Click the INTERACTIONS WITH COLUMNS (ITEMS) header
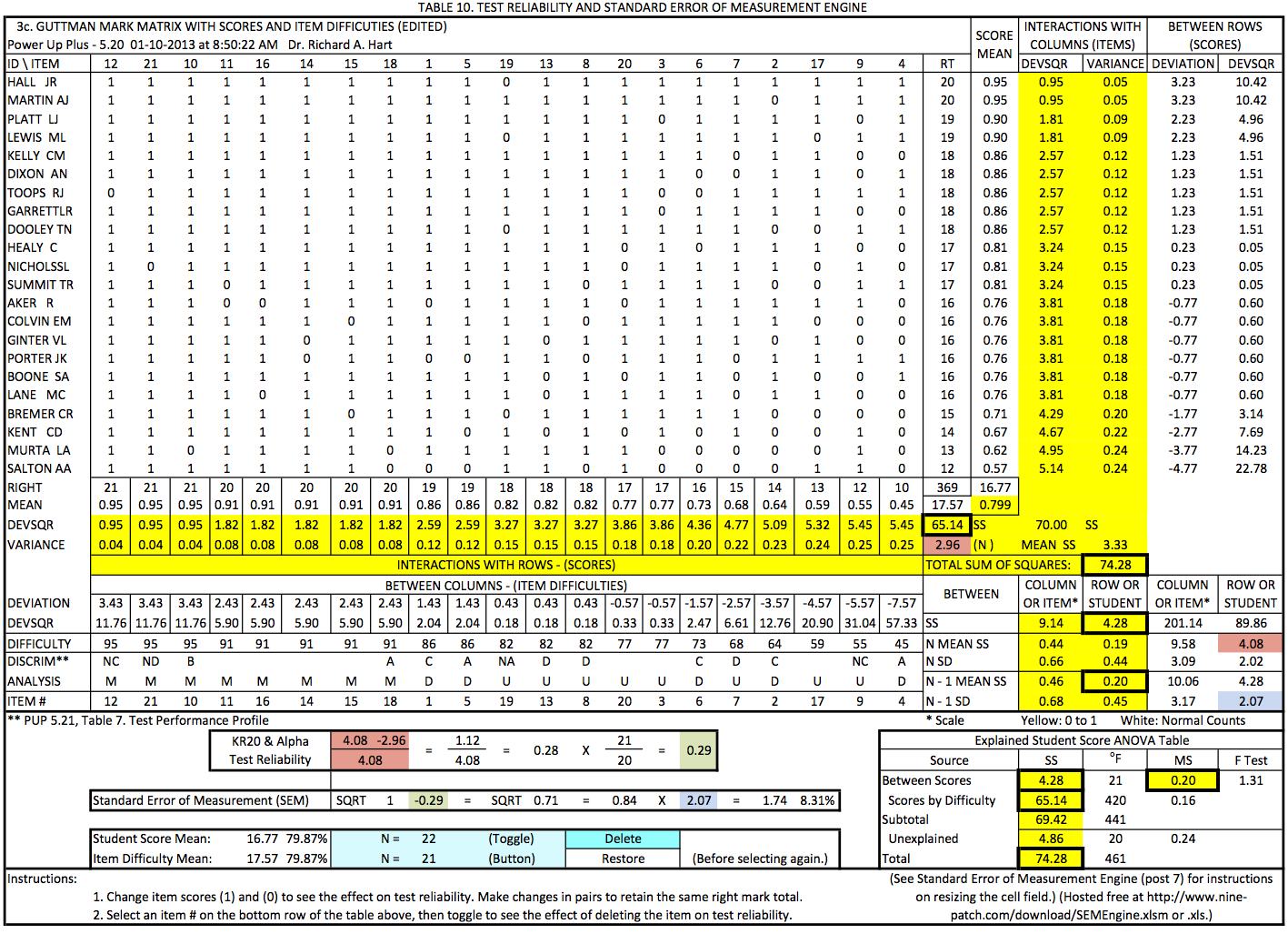 [x=1082, y=35]
